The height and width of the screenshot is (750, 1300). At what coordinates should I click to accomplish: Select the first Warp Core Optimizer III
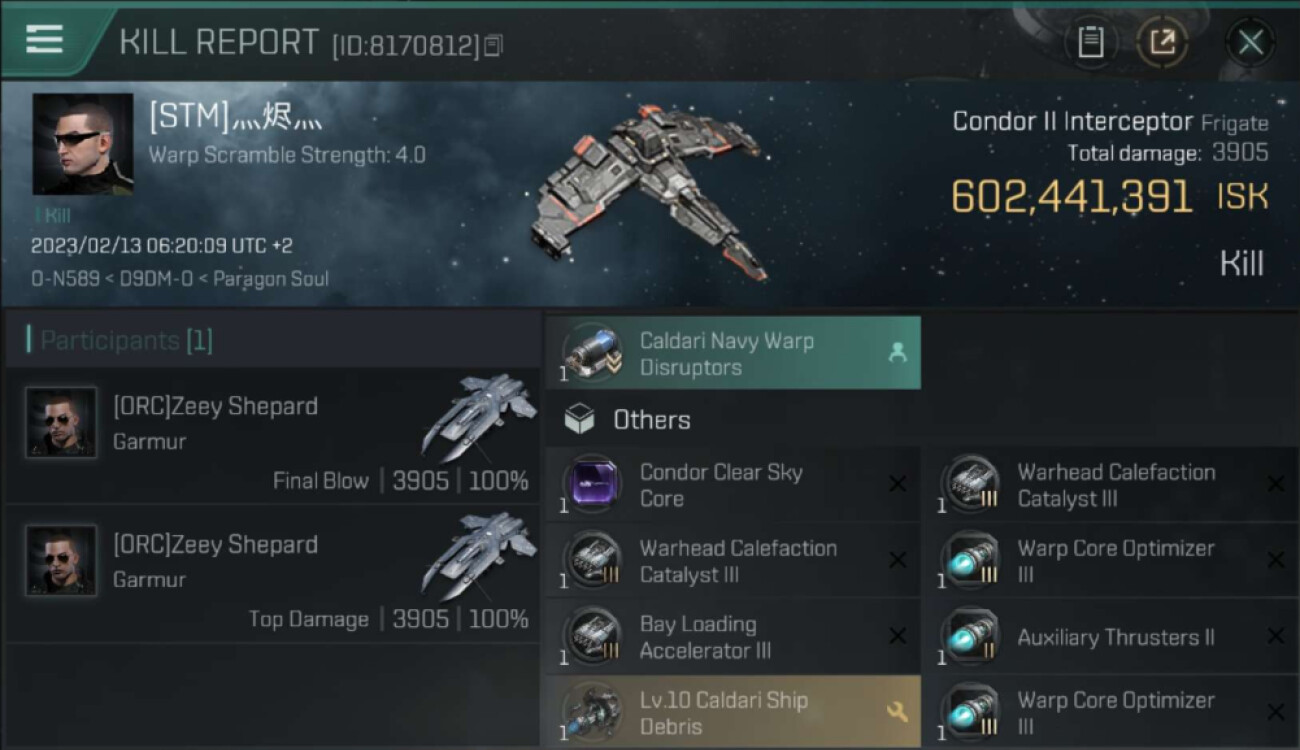tap(1111, 560)
